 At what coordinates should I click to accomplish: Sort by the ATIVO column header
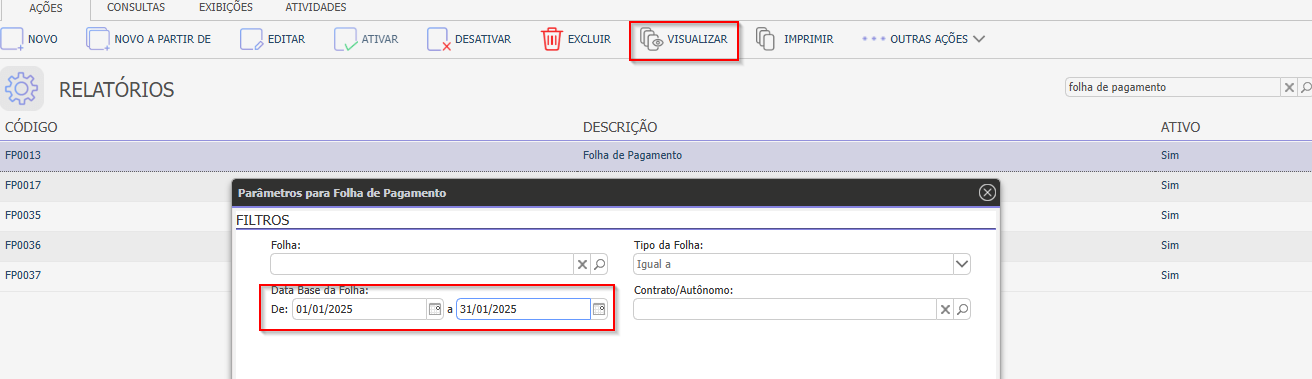click(x=1180, y=127)
